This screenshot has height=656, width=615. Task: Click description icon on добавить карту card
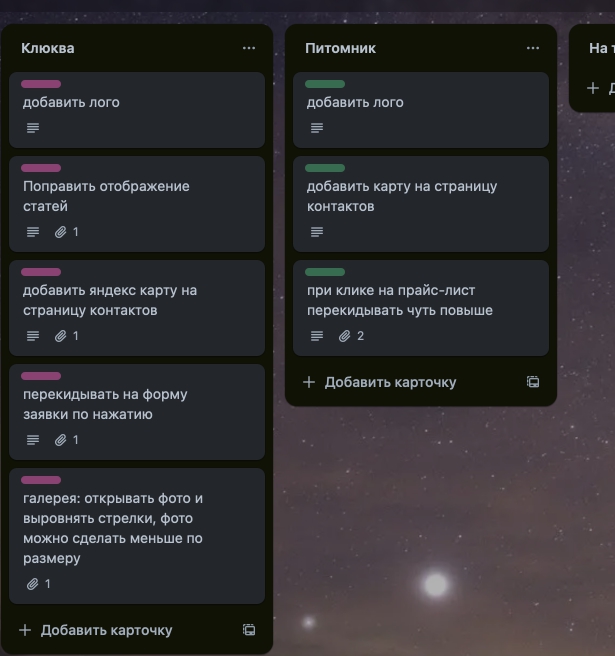pos(317,232)
